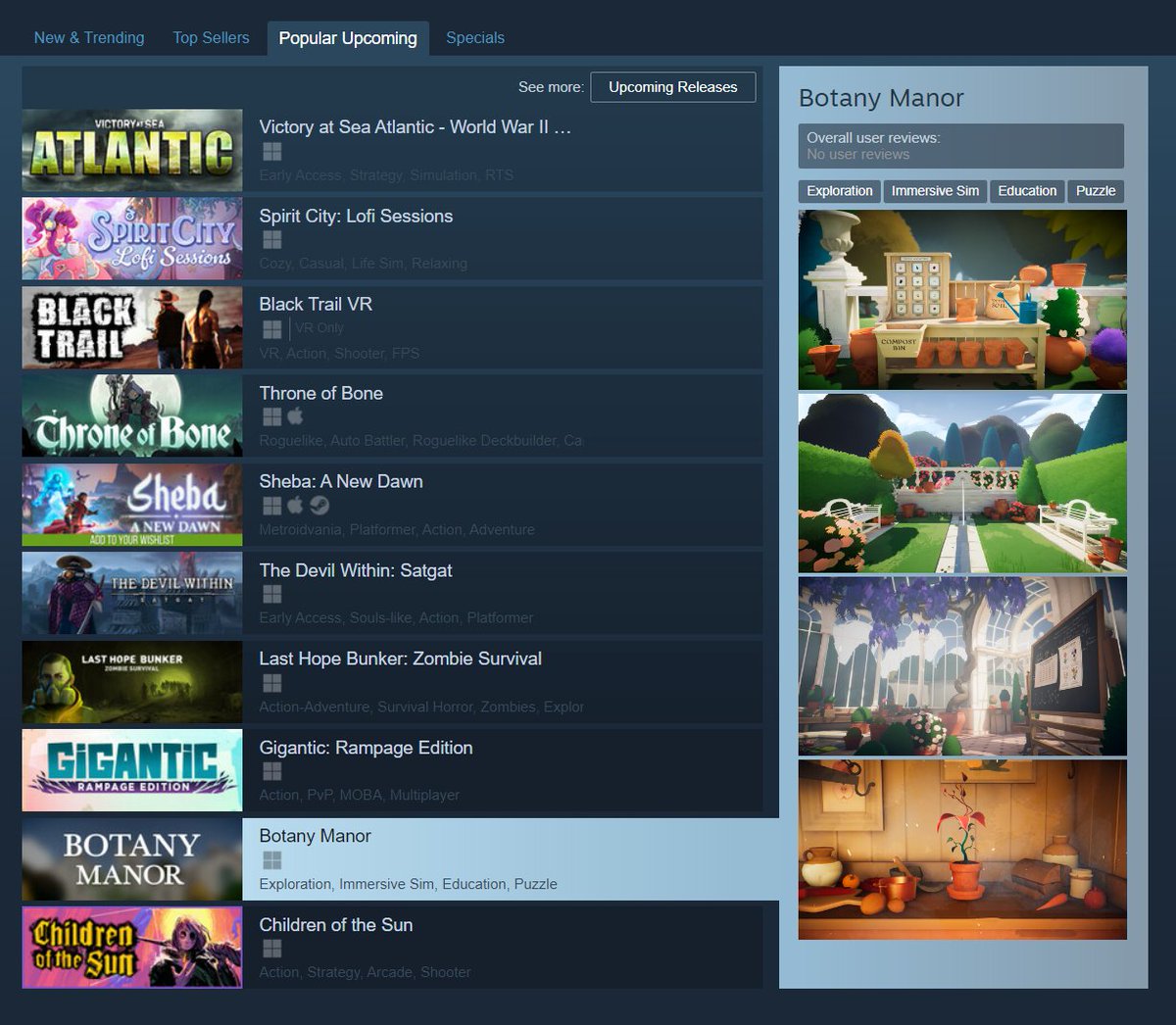This screenshot has width=1176, height=1025.
Task: Open Last Hope Bunker: Zombie Survival title
Action: coord(400,659)
